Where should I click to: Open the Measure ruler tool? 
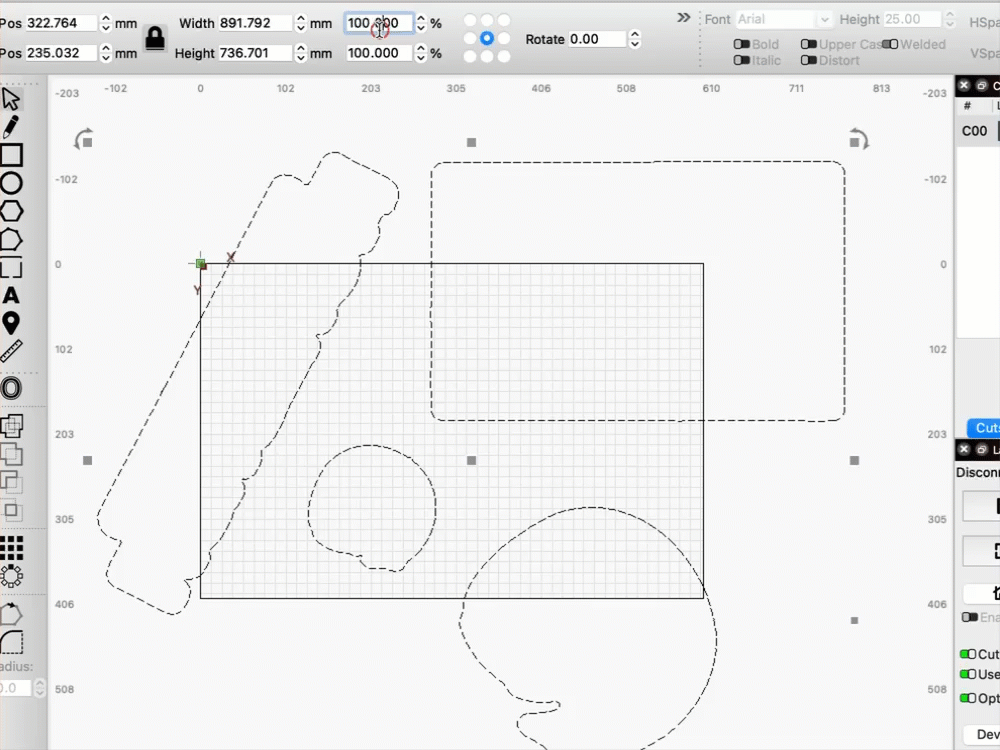click(x=11, y=351)
